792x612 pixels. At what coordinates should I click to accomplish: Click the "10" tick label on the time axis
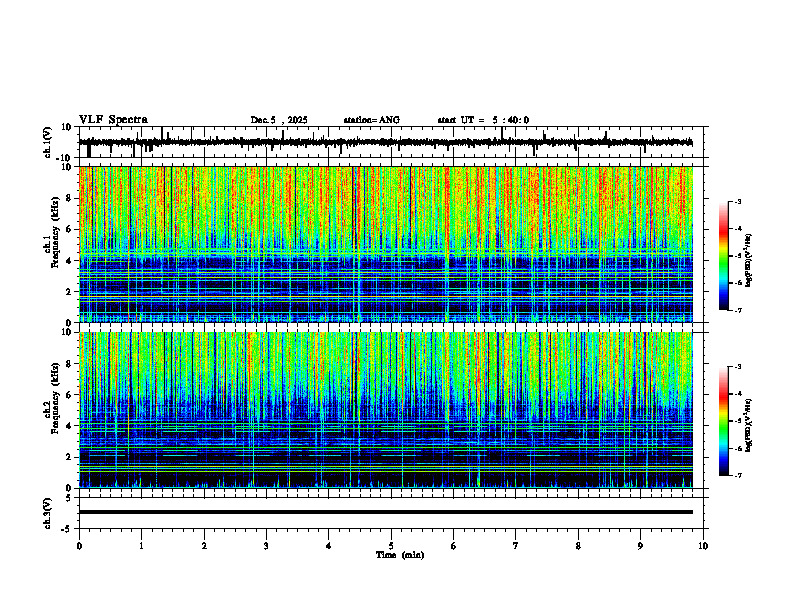(x=703, y=546)
